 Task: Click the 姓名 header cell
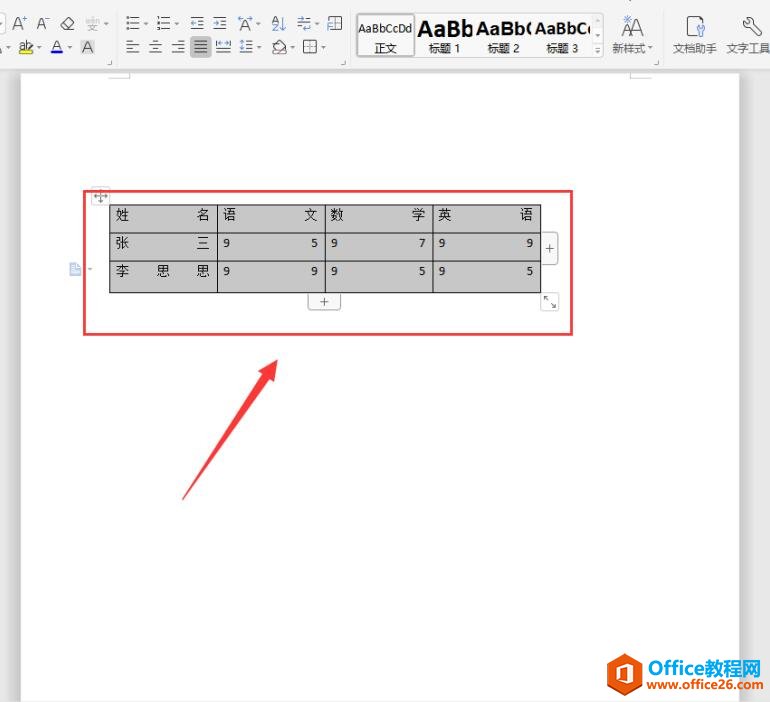164,219
